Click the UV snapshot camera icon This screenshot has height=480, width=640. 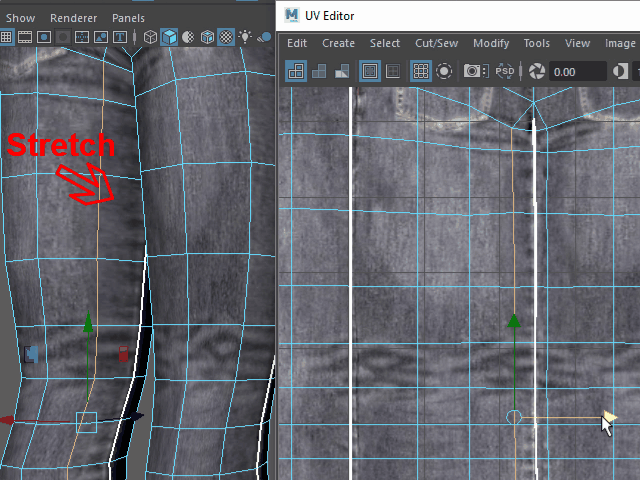click(474, 71)
